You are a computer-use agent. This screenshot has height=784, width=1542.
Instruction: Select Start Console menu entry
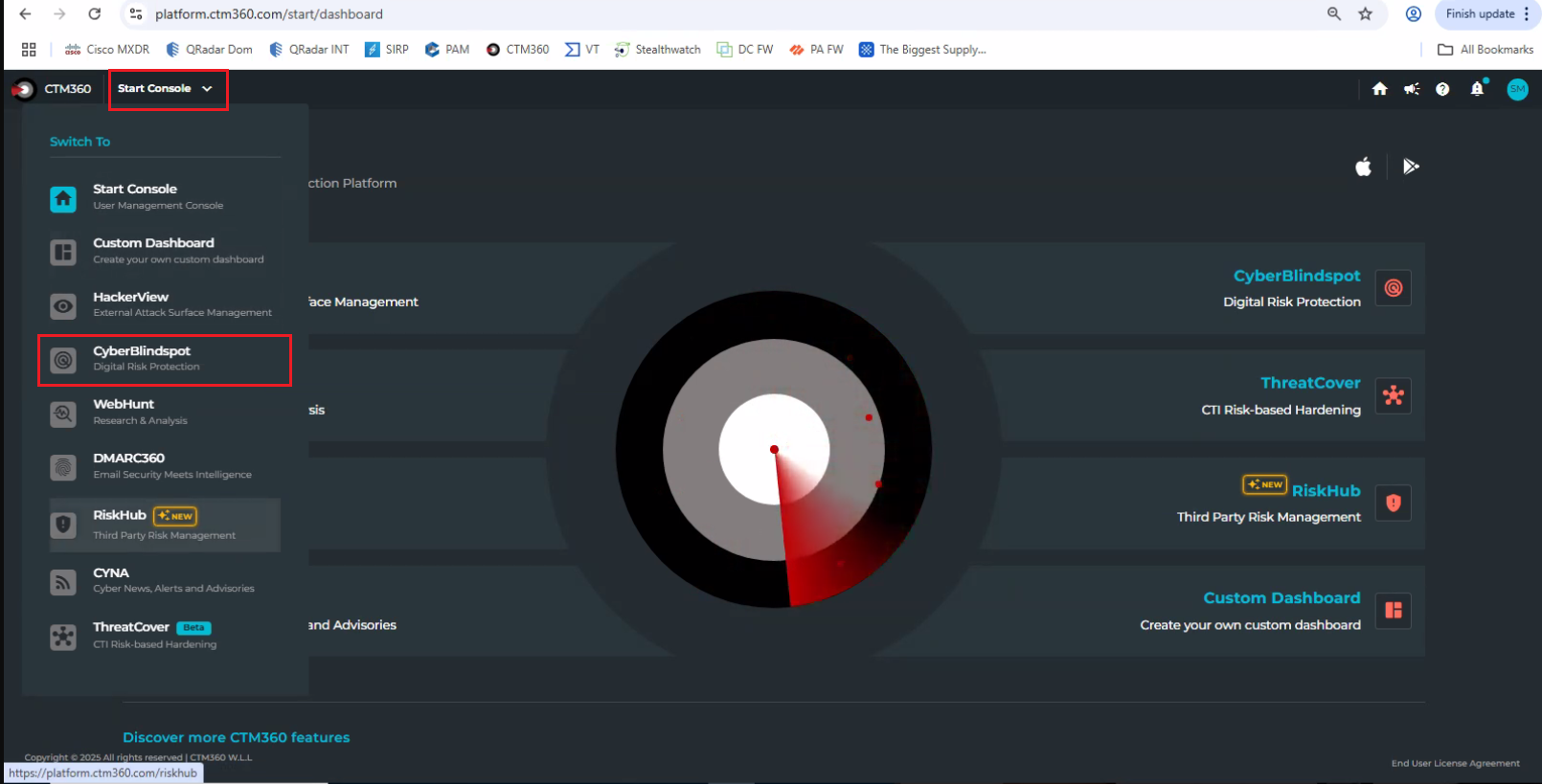pyautogui.click(x=165, y=197)
